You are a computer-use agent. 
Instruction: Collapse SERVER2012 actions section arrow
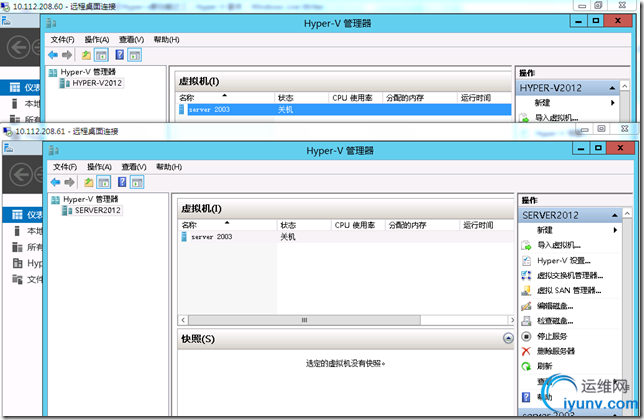coord(614,215)
